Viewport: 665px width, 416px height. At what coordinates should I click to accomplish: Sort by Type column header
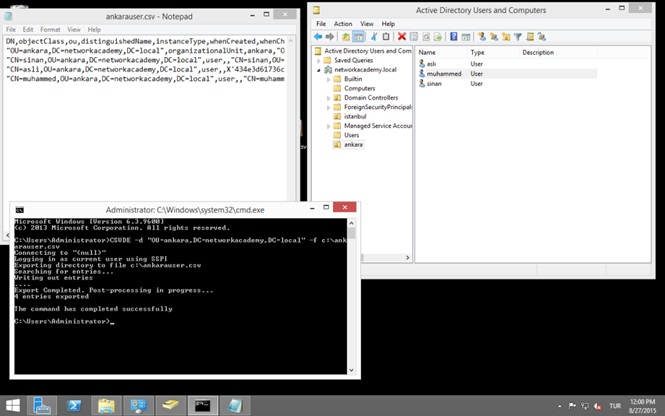pos(493,53)
